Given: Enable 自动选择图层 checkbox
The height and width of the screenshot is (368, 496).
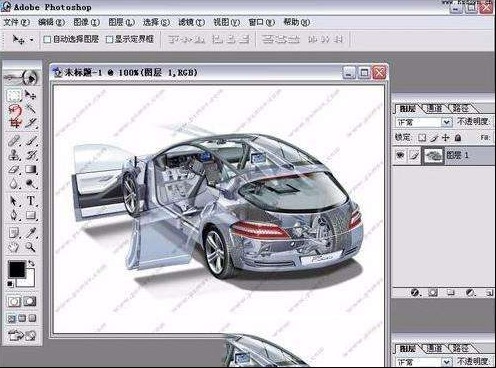Looking at the screenshot, I should tap(47, 40).
